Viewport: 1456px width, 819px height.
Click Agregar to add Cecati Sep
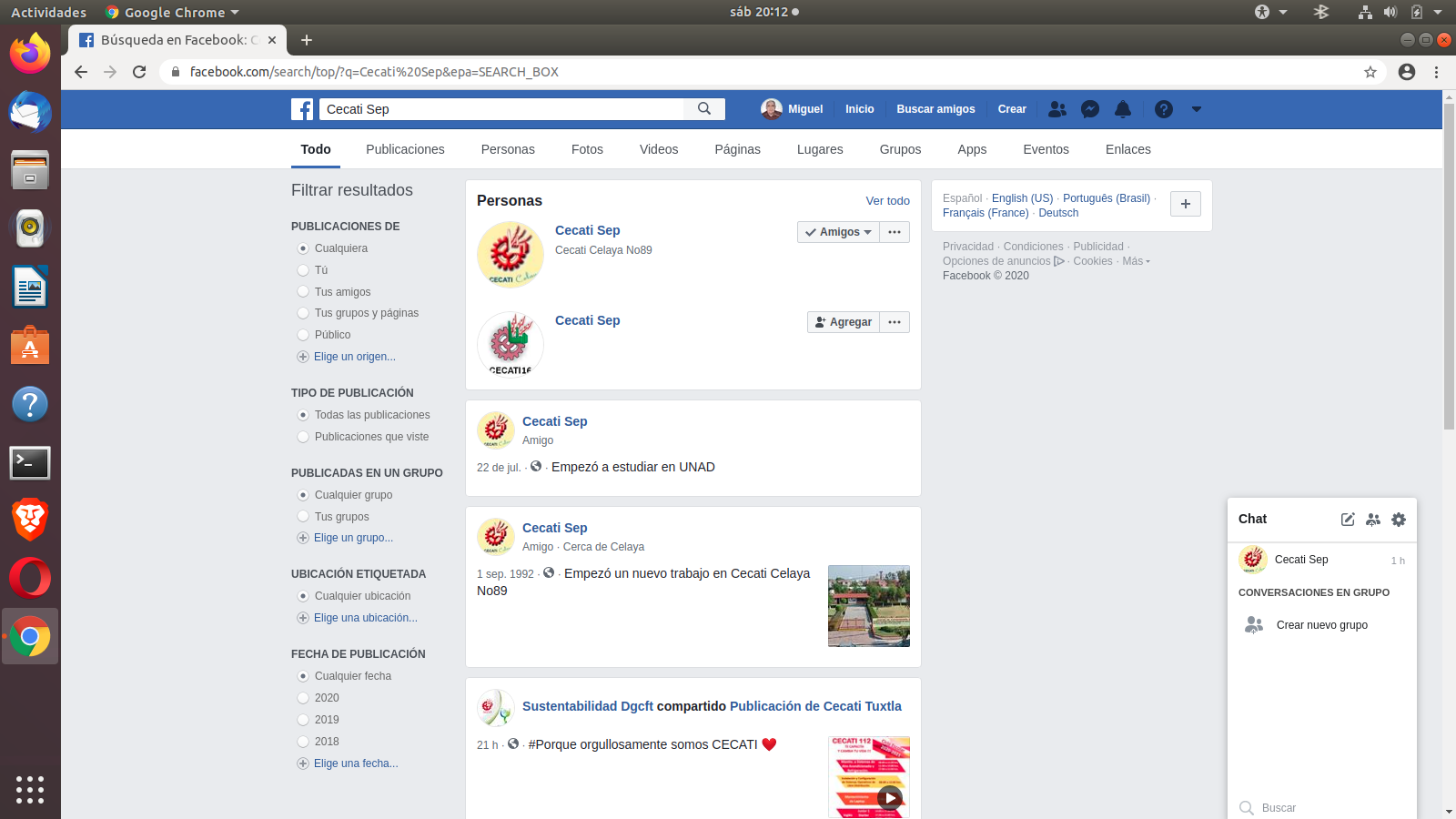click(844, 322)
